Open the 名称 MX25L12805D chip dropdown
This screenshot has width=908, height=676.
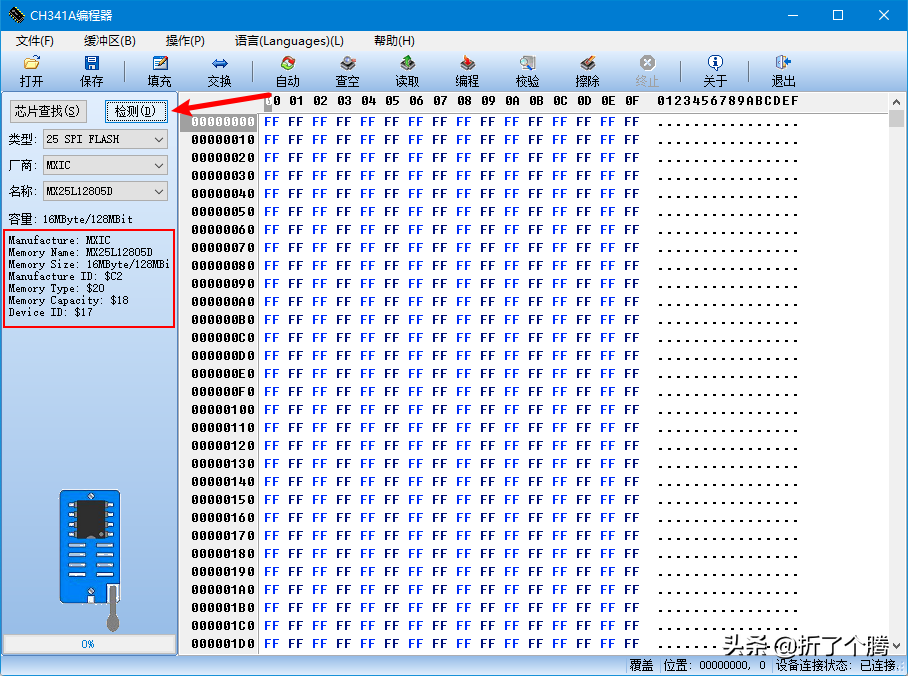point(105,191)
